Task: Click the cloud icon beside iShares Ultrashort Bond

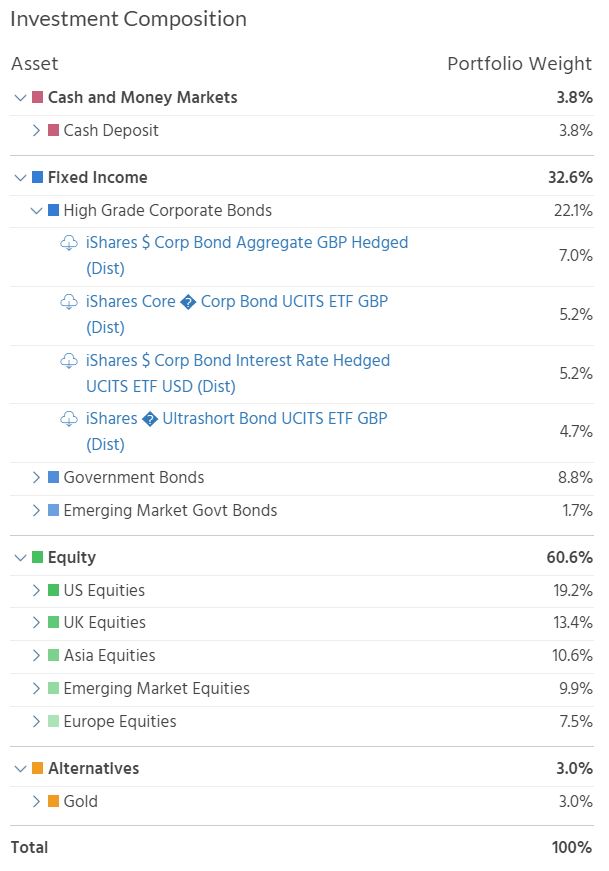Action: click(x=69, y=419)
